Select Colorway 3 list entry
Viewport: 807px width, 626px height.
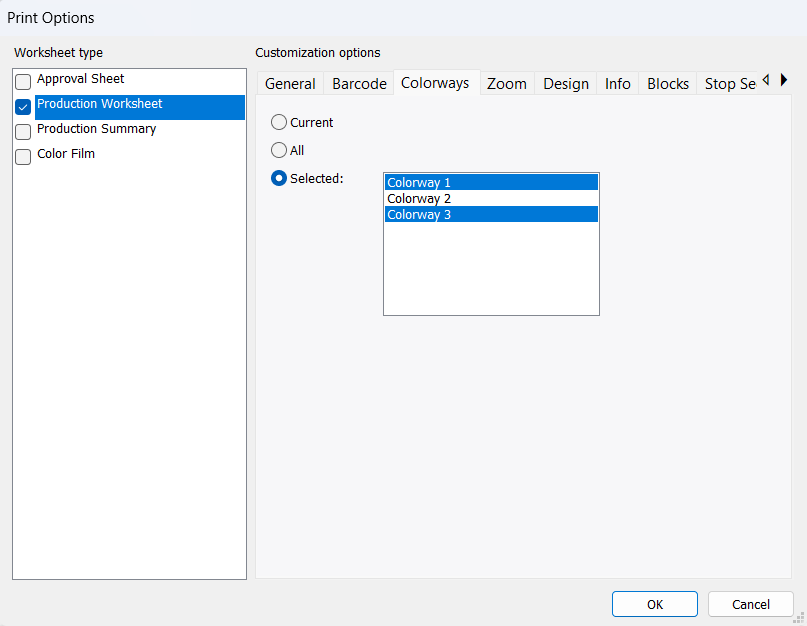click(490, 214)
